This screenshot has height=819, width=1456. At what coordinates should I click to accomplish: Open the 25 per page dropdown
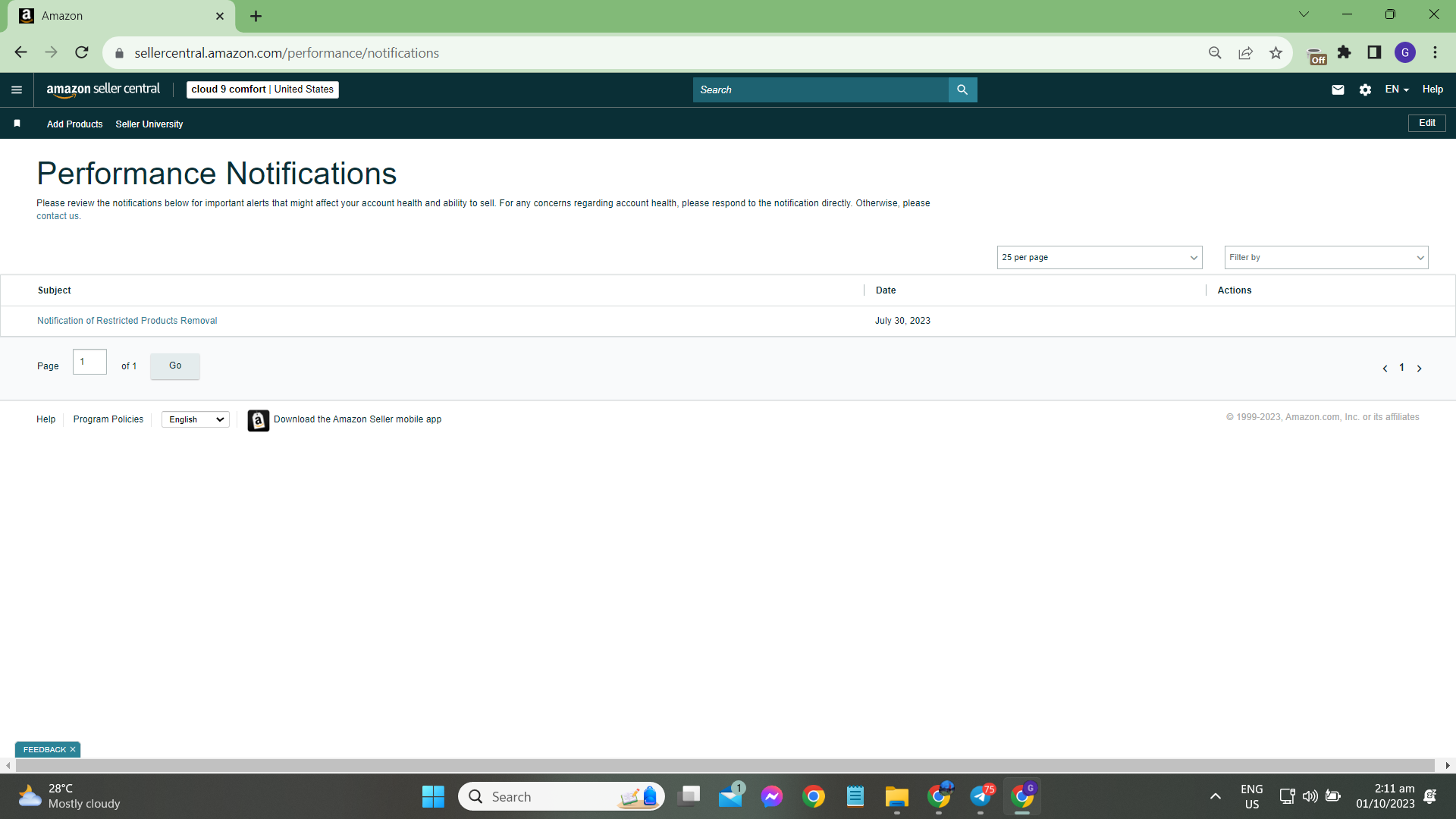coord(1100,258)
